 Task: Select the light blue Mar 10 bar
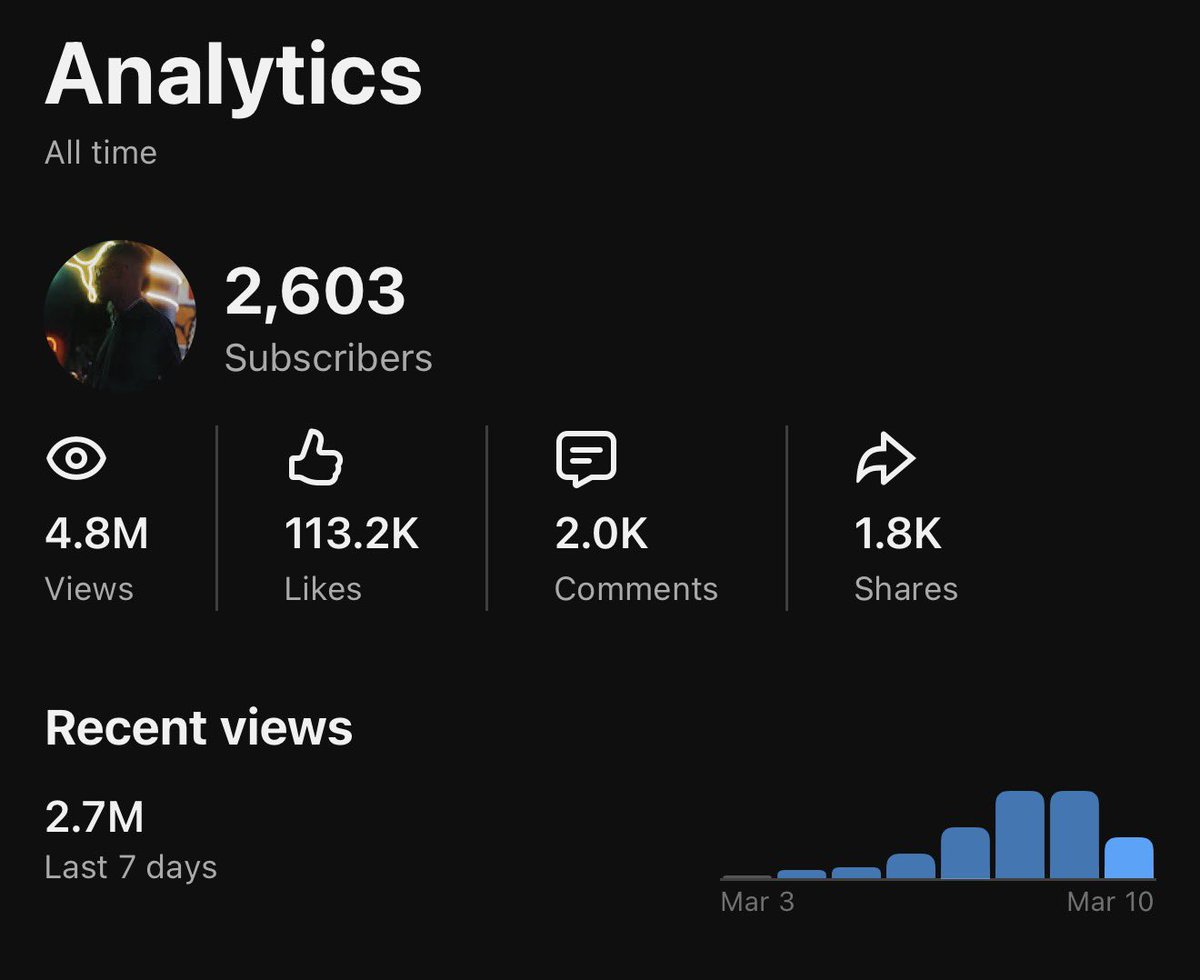click(x=1129, y=858)
